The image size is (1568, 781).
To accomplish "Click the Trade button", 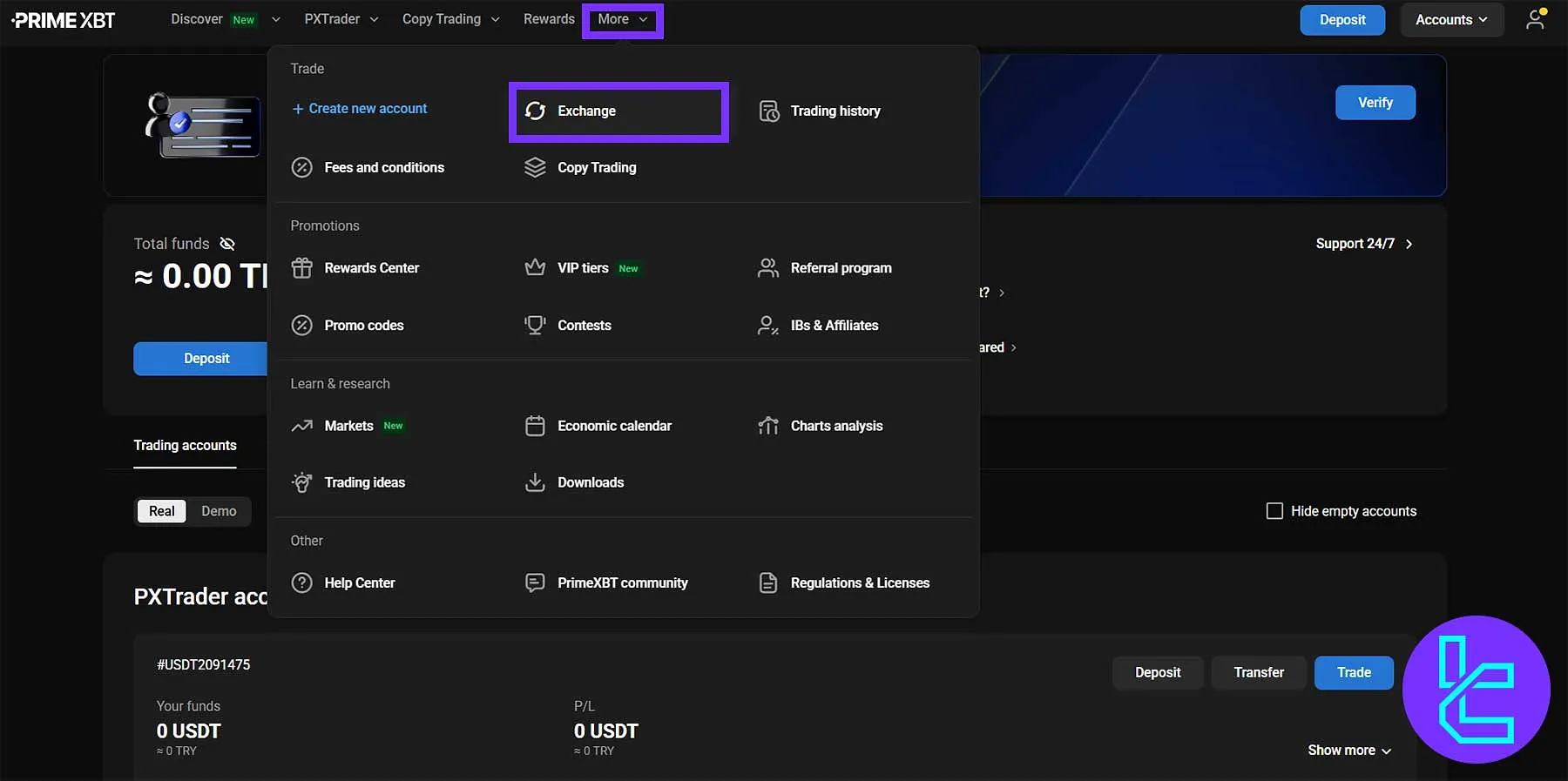I will [x=1354, y=672].
